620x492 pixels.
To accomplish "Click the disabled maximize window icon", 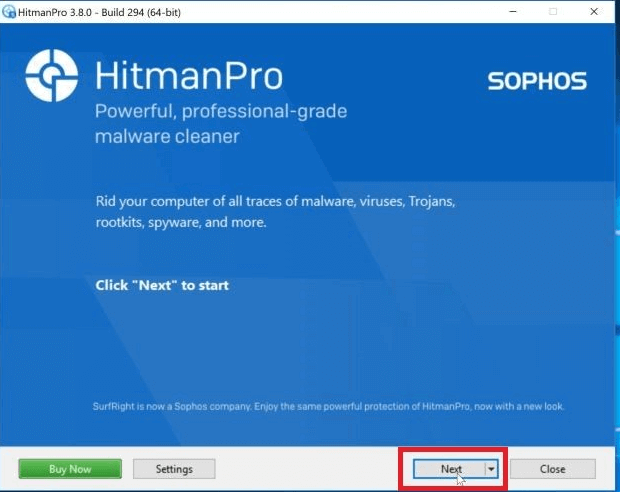I will pos(553,12).
